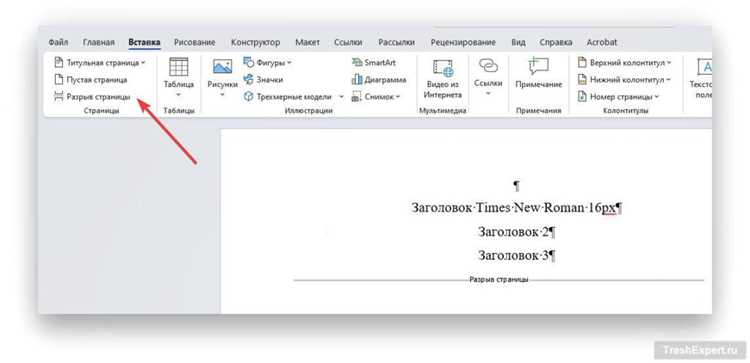750x363 pixels.
Task: Click the Диаграмма chart icon
Action: click(357, 79)
